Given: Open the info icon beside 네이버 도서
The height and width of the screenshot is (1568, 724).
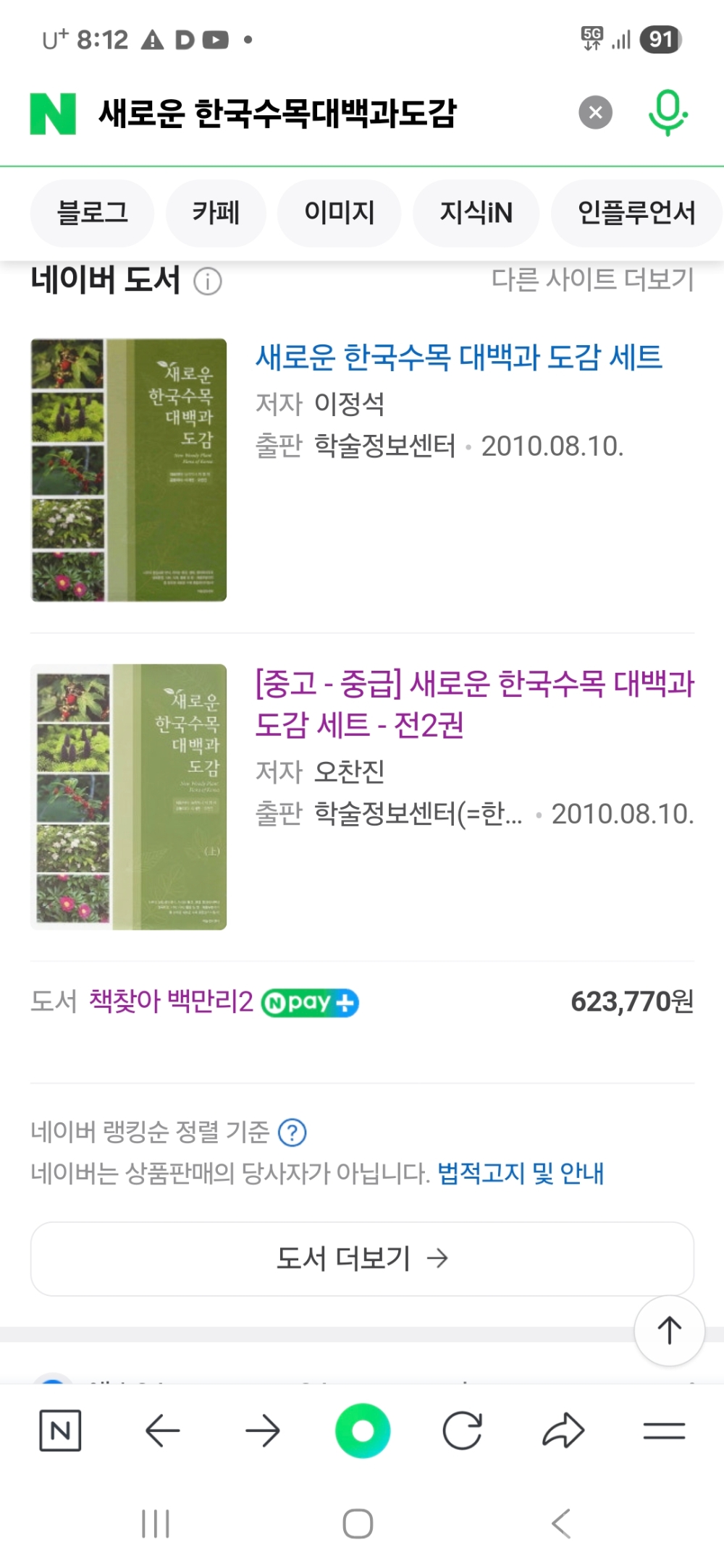Looking at the screenshot, I should 208,281.
